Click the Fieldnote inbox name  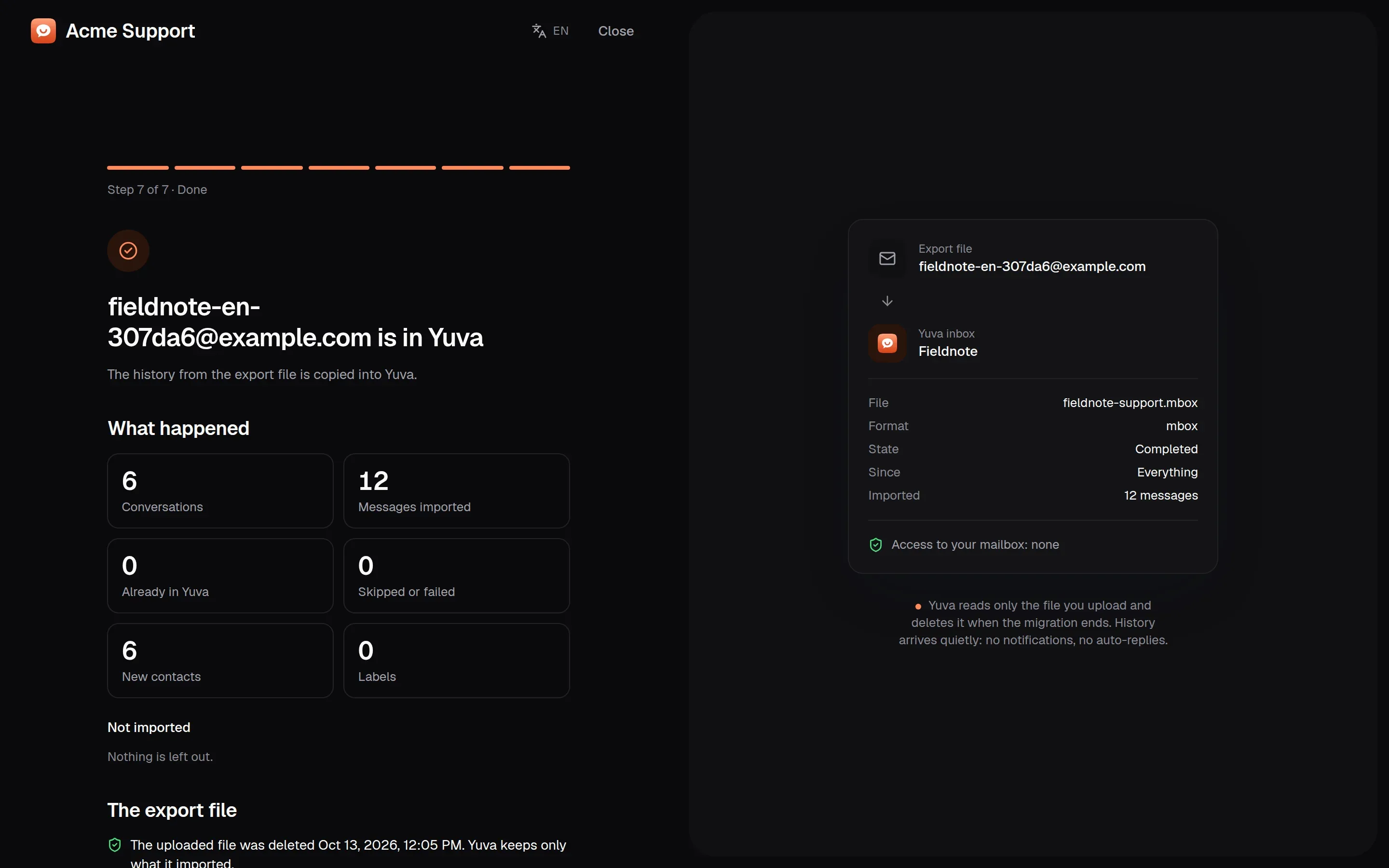948,352
